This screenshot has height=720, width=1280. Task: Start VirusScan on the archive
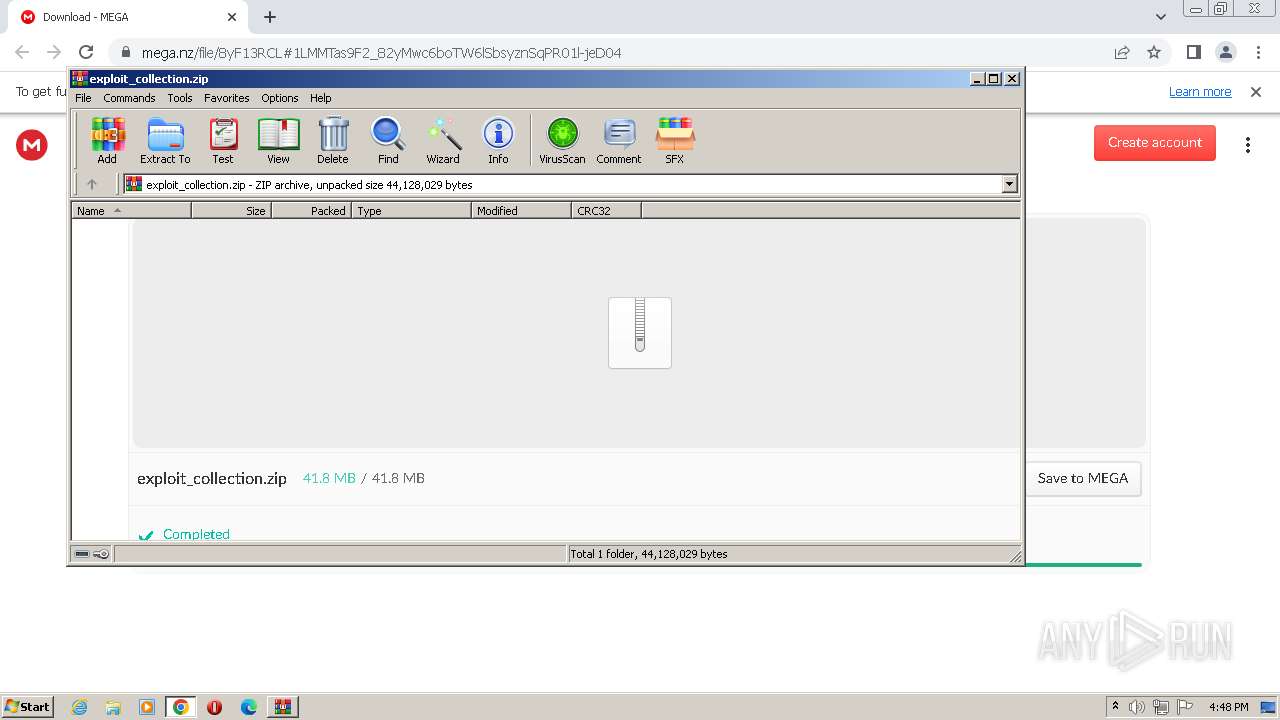562,140
